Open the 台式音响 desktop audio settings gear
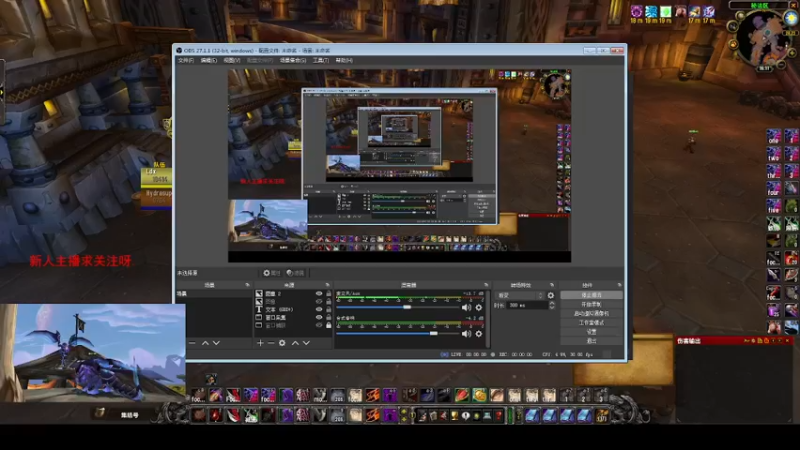 pos(479,334)
